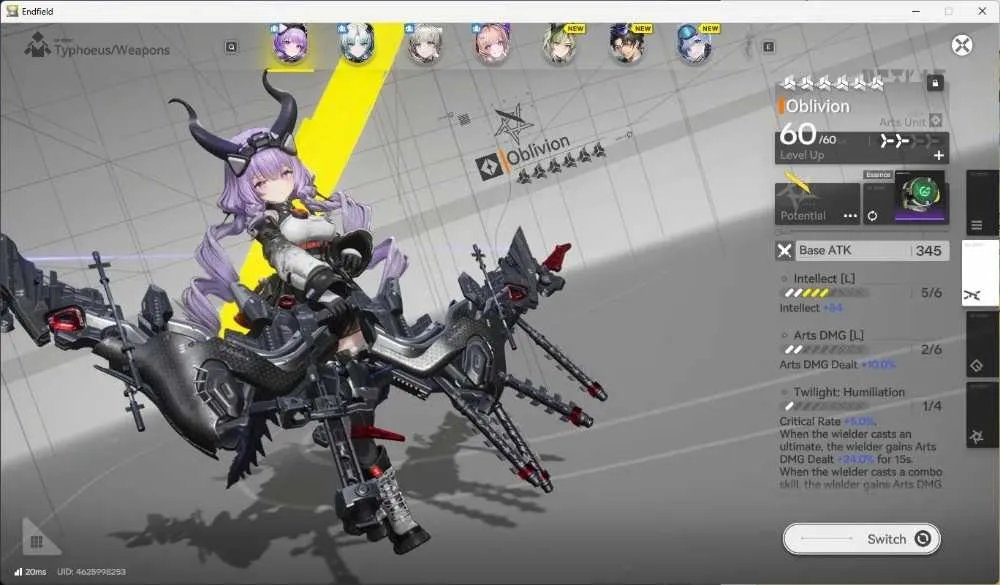Click the E next character key icon

tap(768, 47)
